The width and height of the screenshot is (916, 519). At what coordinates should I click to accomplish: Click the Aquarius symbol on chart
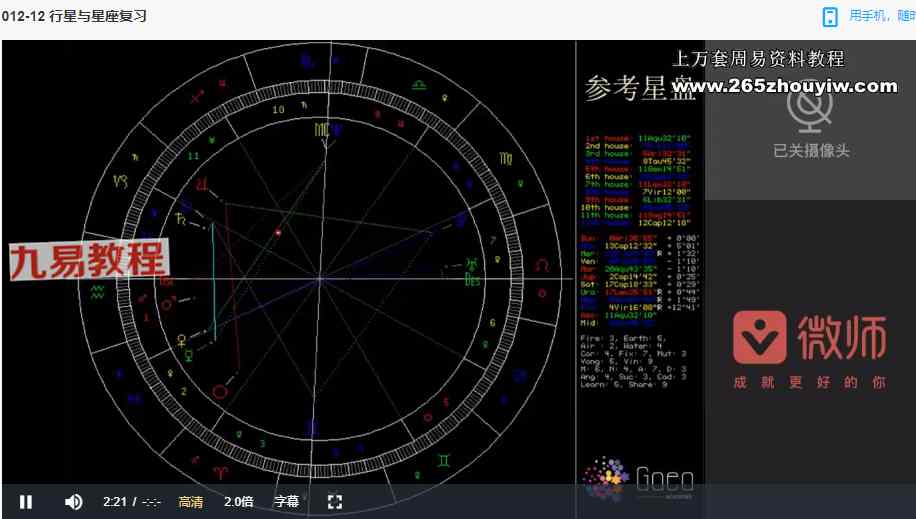97,291
